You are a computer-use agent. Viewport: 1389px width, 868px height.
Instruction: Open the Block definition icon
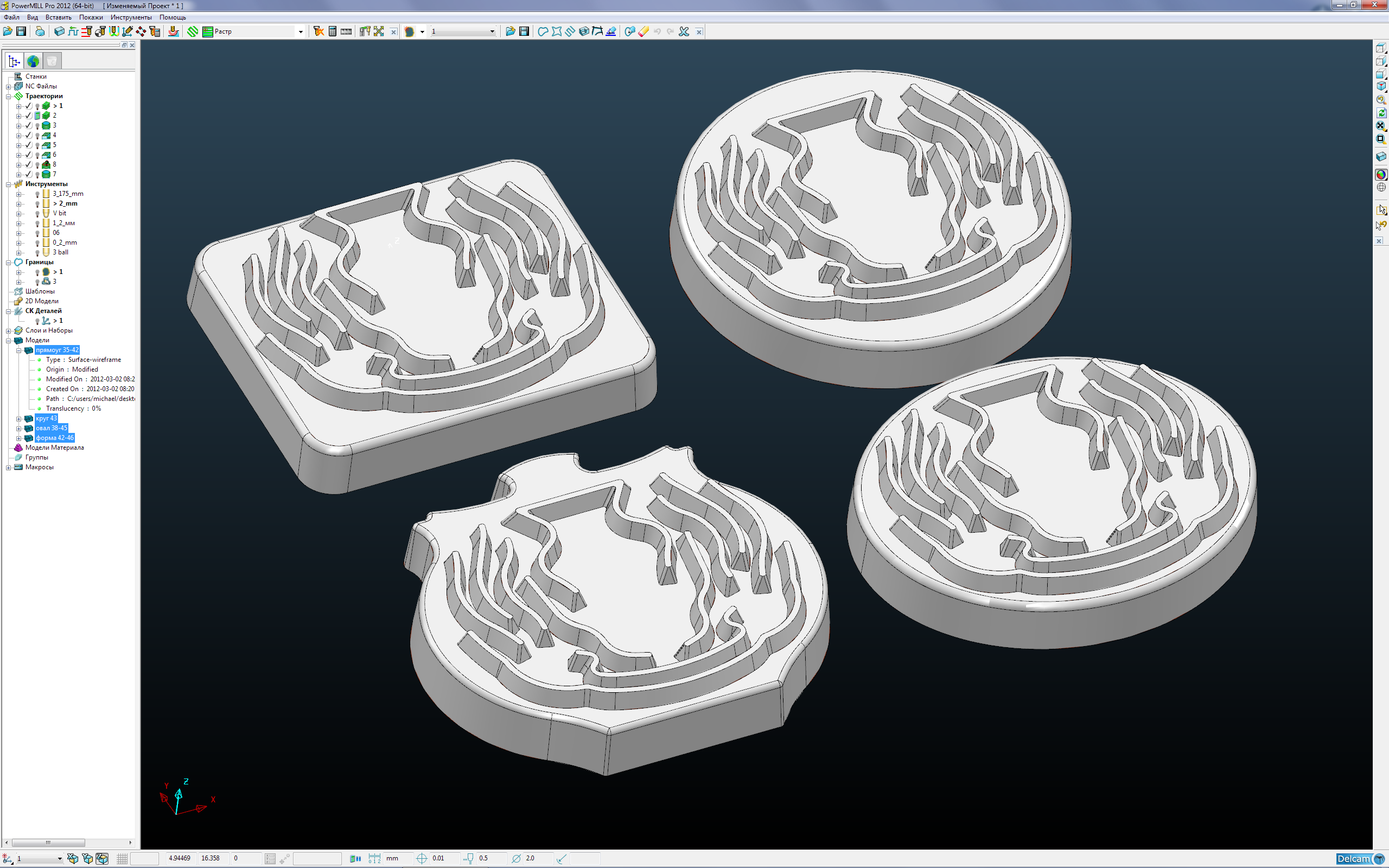pos(59,31)
